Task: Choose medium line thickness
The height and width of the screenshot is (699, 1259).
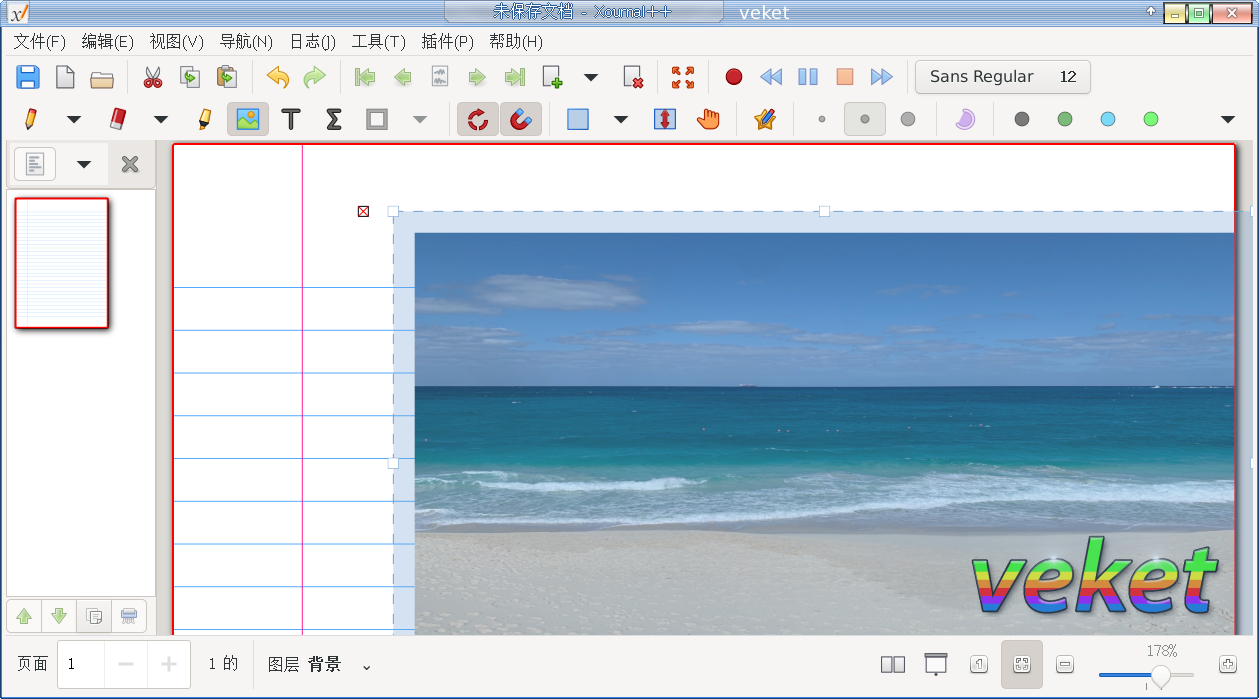Action: (x=865, y=119)
